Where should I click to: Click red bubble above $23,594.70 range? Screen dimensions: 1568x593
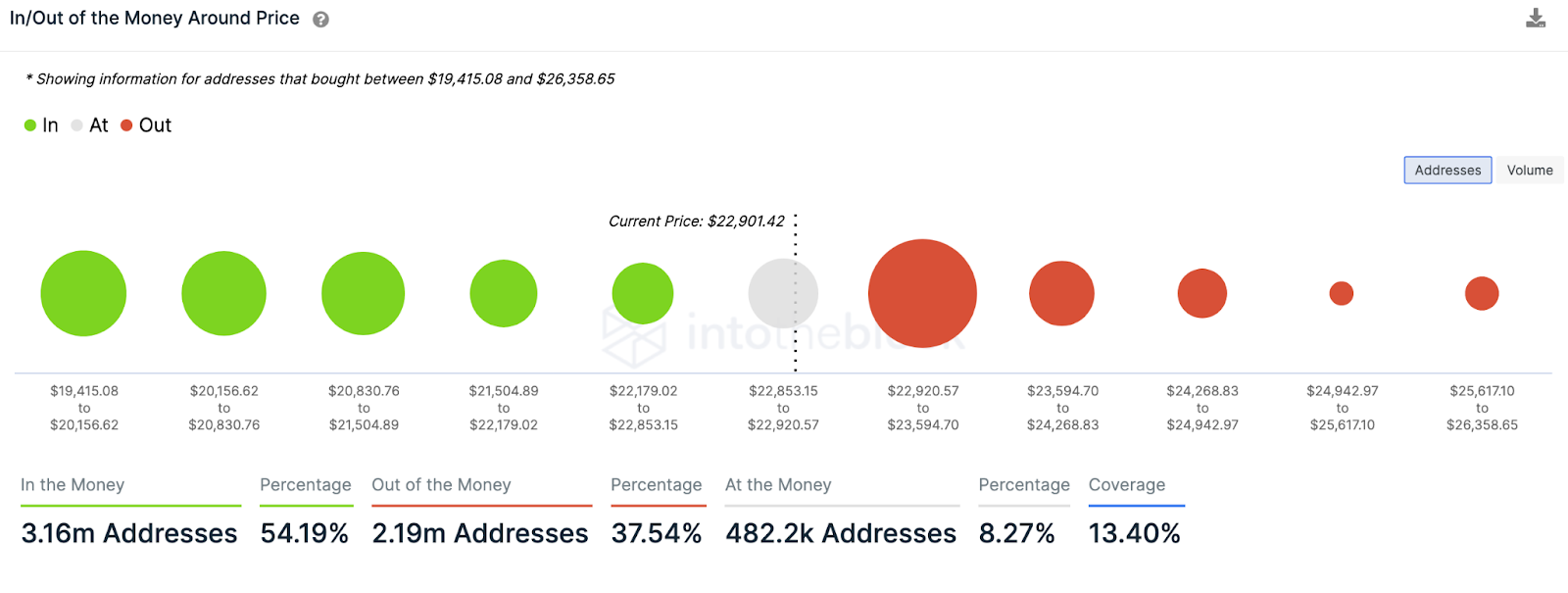[1061, 293]
